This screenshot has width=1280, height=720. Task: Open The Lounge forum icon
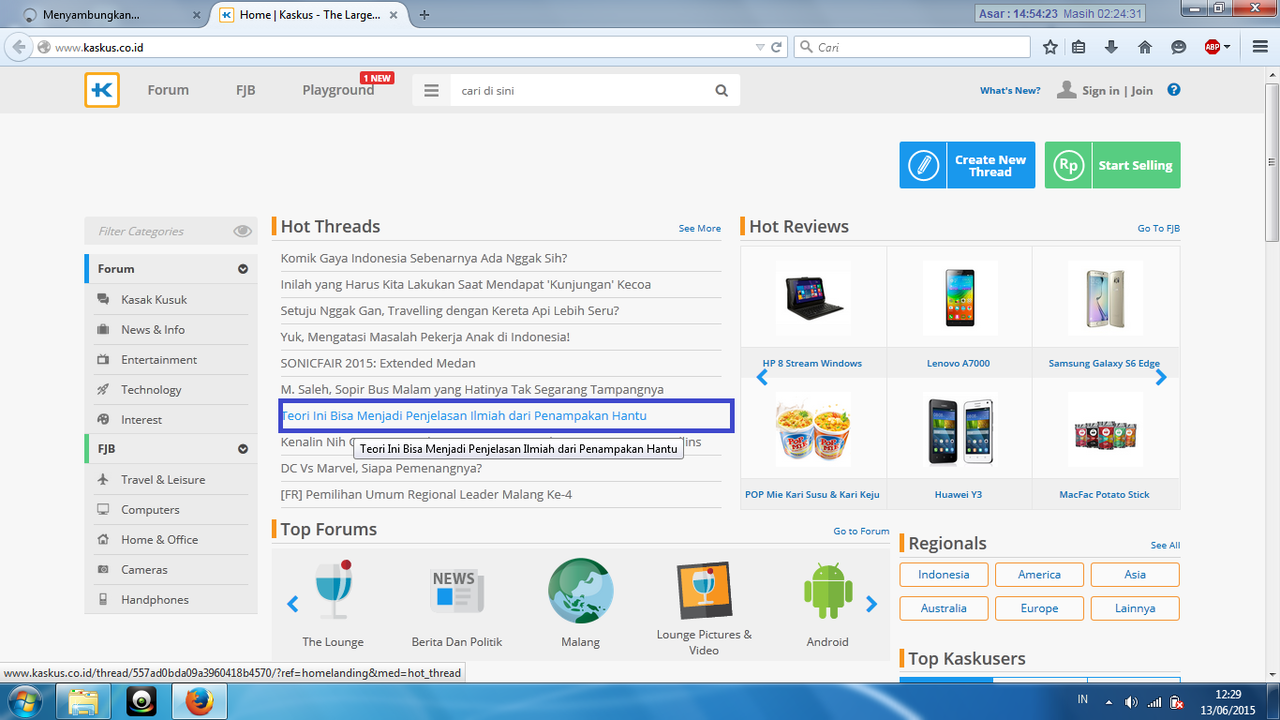tap(333, 592)
